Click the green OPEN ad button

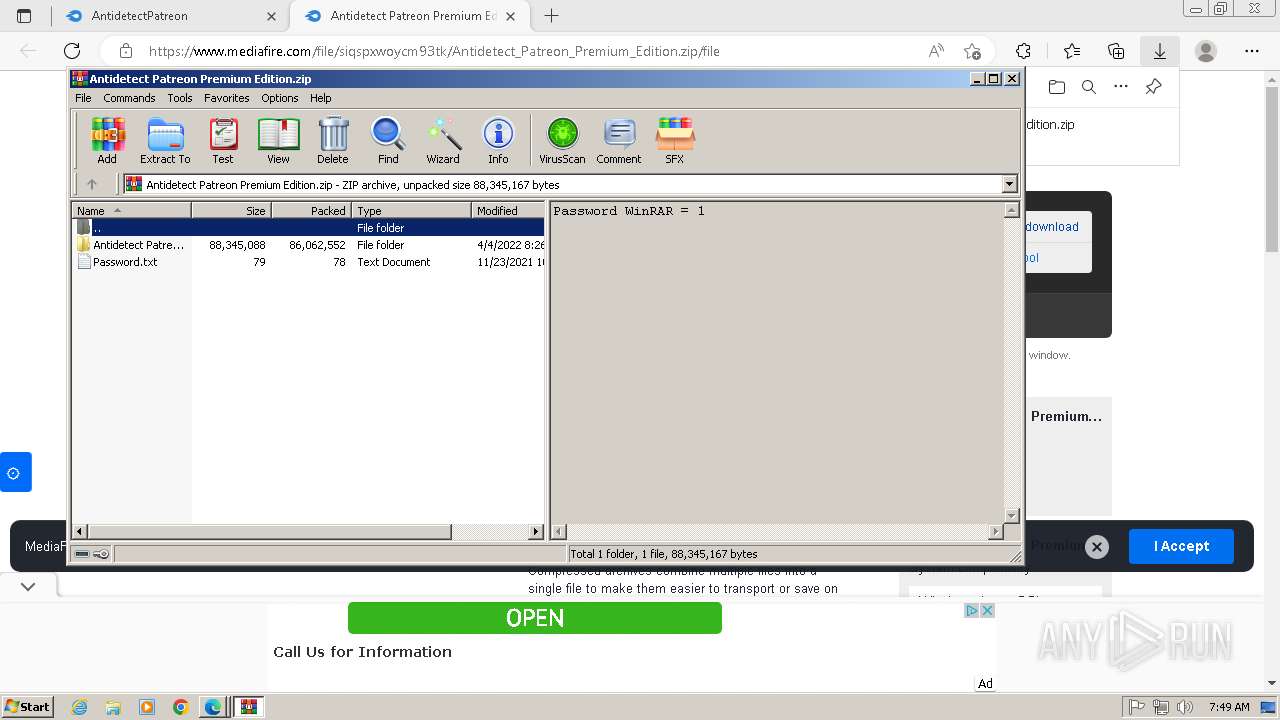coord(535,618)
